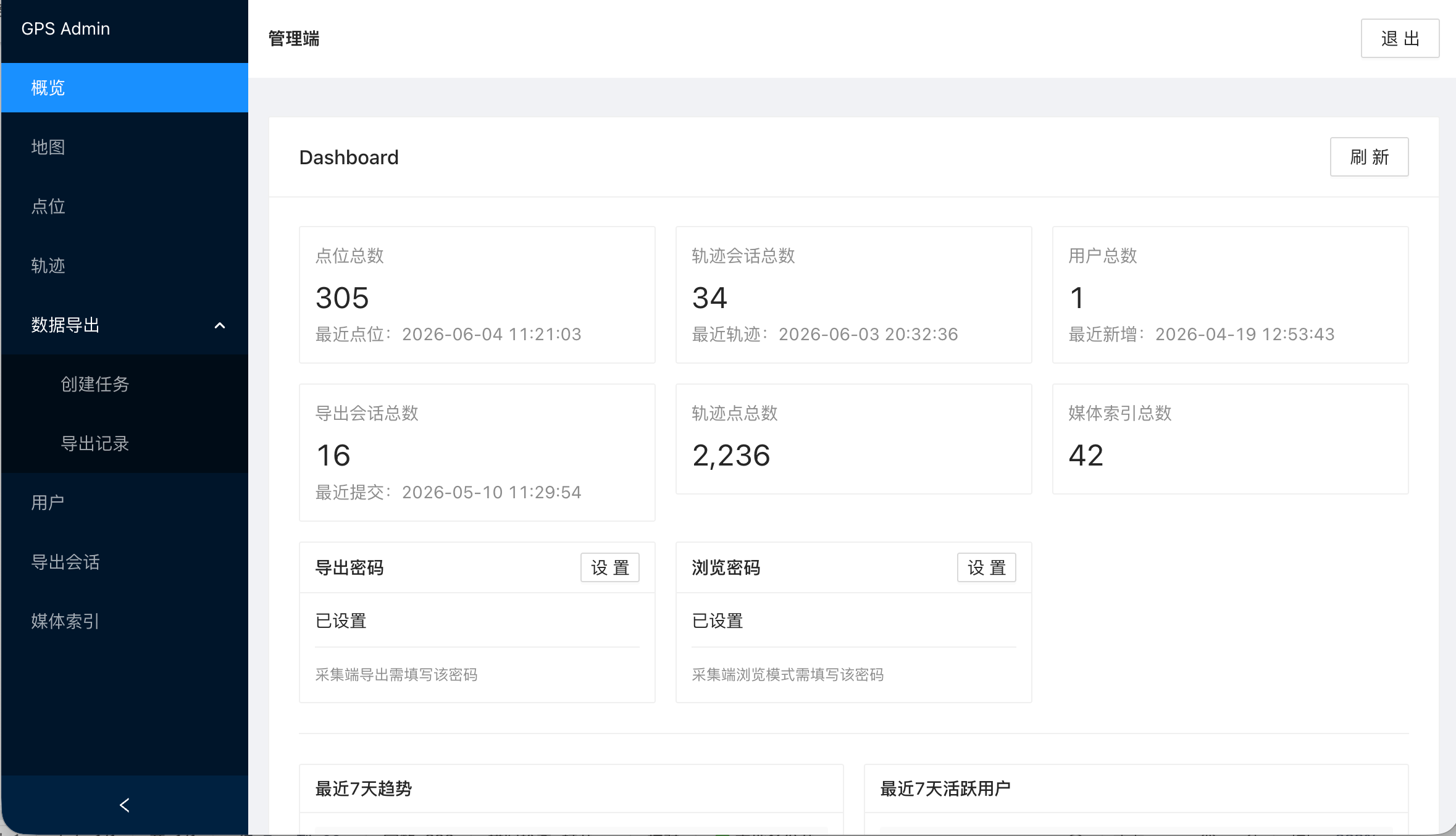1456x836 pixels.
Task: Open 导出记录 under 数据导出
Action: click(124, 443)
